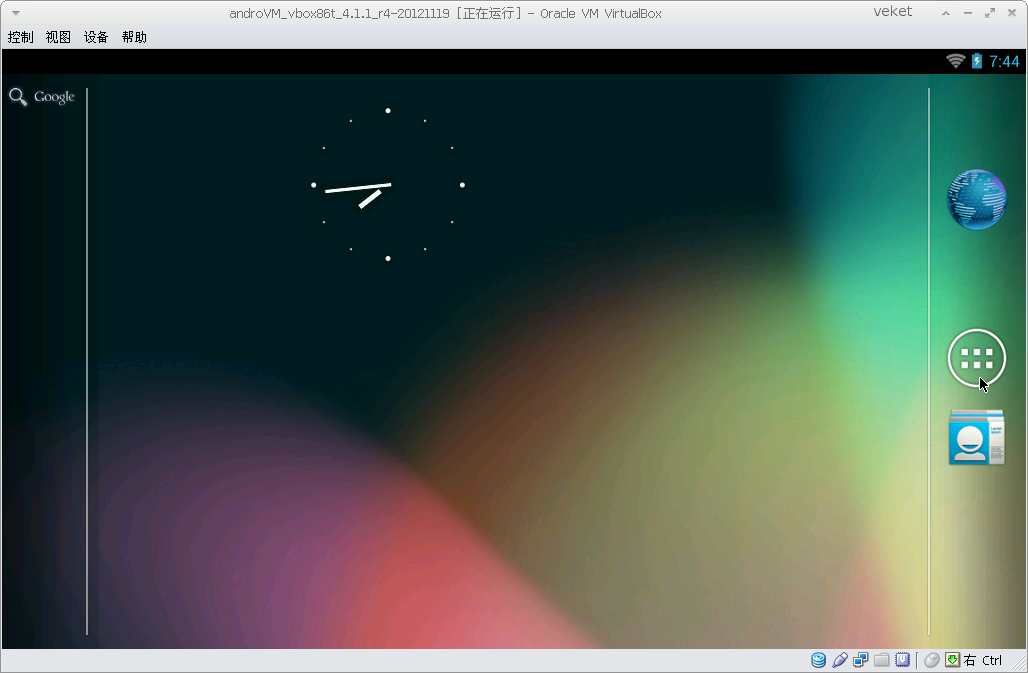Maximize the VirtualBox window
The width and height of the screenshot is (1028, 673).
pos(990,13)
